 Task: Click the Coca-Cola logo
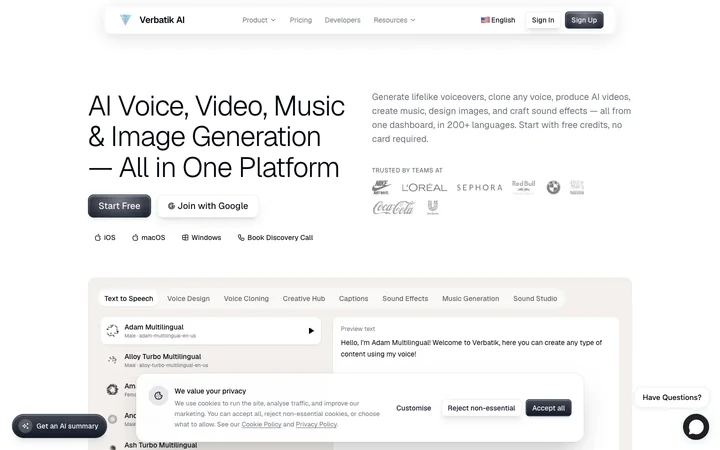point(394,208)
